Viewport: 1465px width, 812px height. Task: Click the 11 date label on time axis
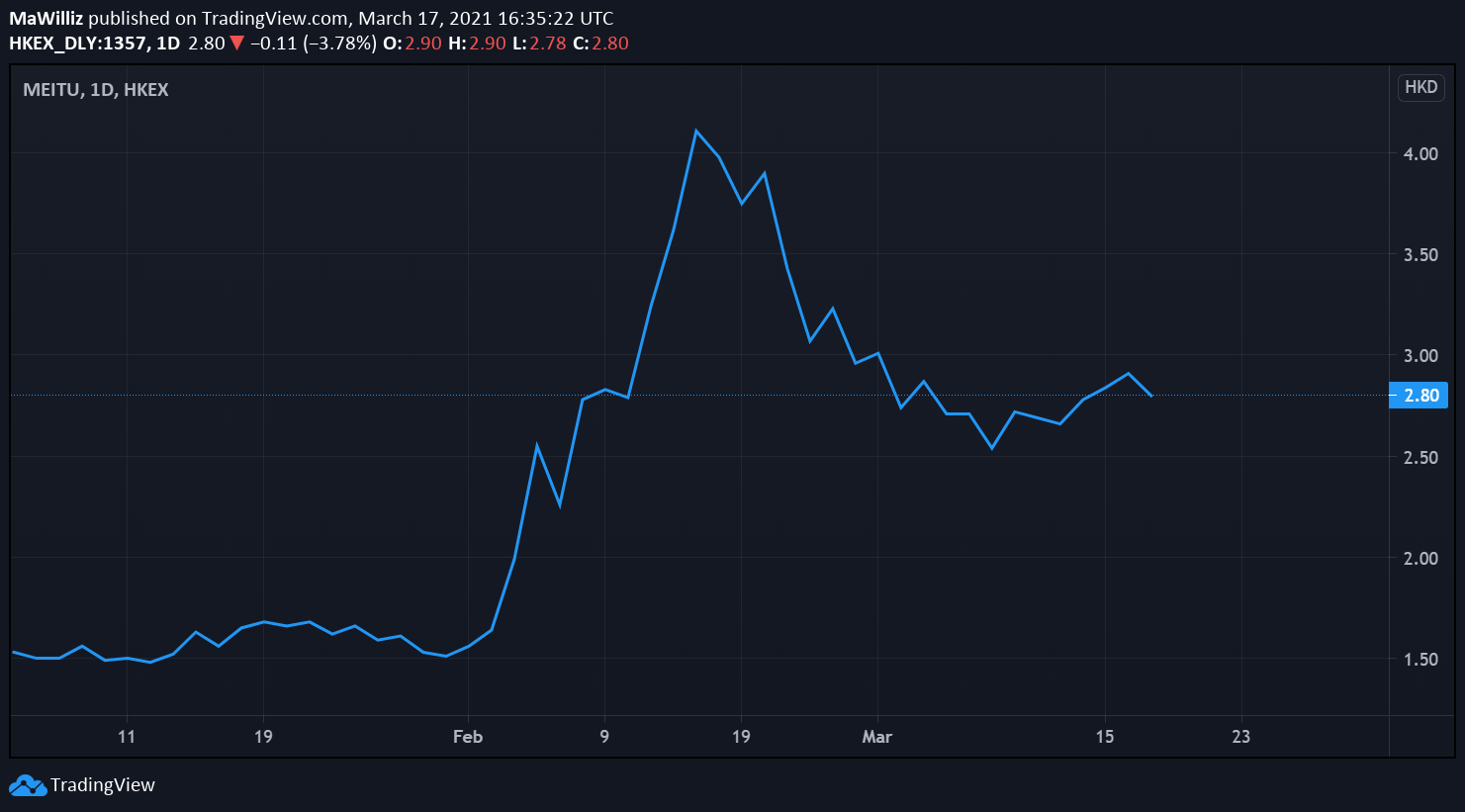(126, 737)
